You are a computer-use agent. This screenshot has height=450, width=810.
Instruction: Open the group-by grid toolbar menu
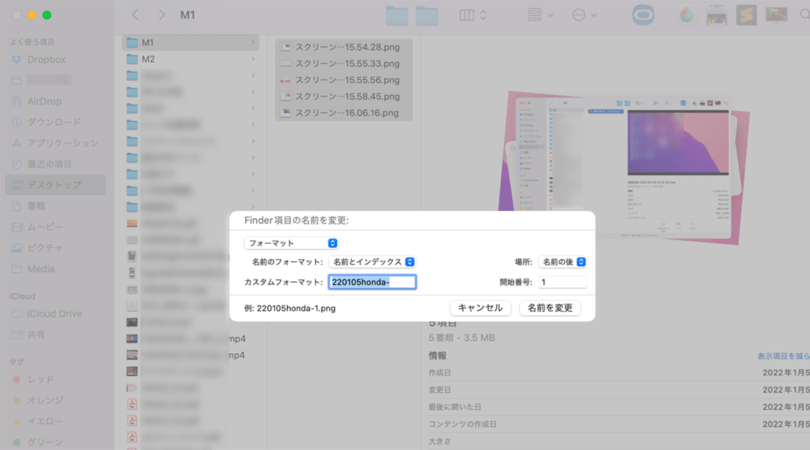coord(539,16)
